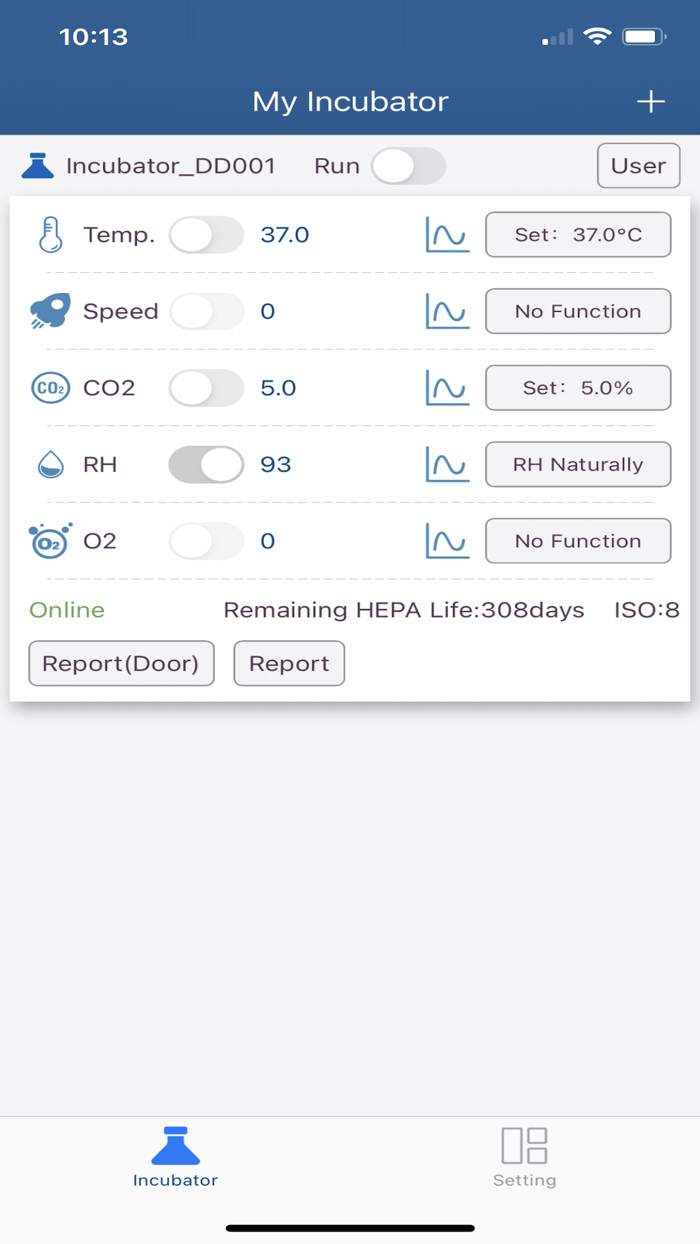
Task: Open the Set: 5.0% CO2 setting
Action: point(578,388)
